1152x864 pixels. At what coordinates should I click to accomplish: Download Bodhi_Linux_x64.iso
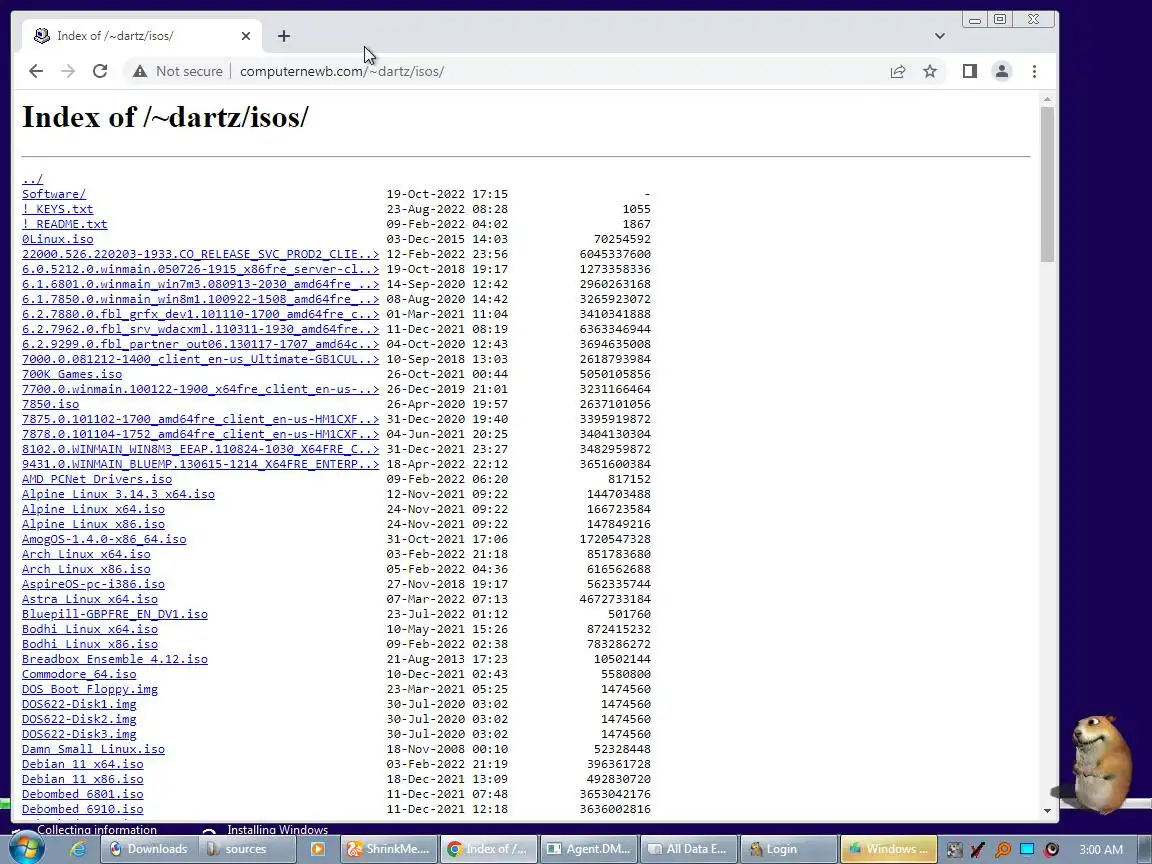pos(90,629)
